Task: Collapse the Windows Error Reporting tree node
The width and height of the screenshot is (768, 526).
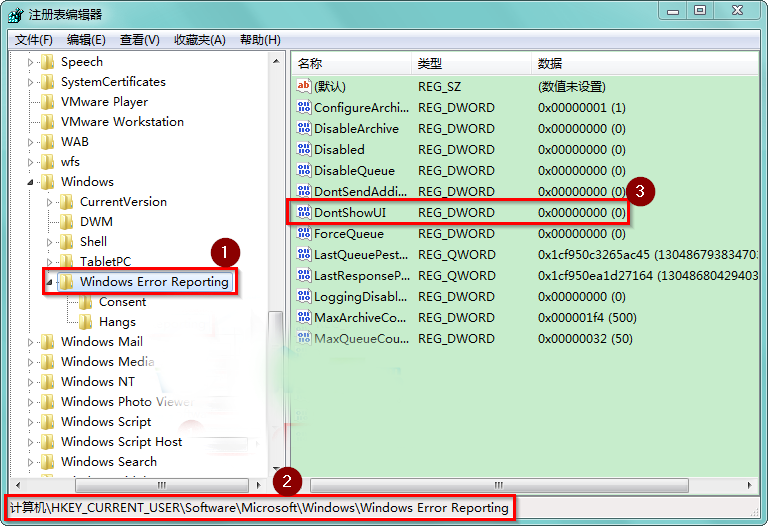Action: point(49,282)
